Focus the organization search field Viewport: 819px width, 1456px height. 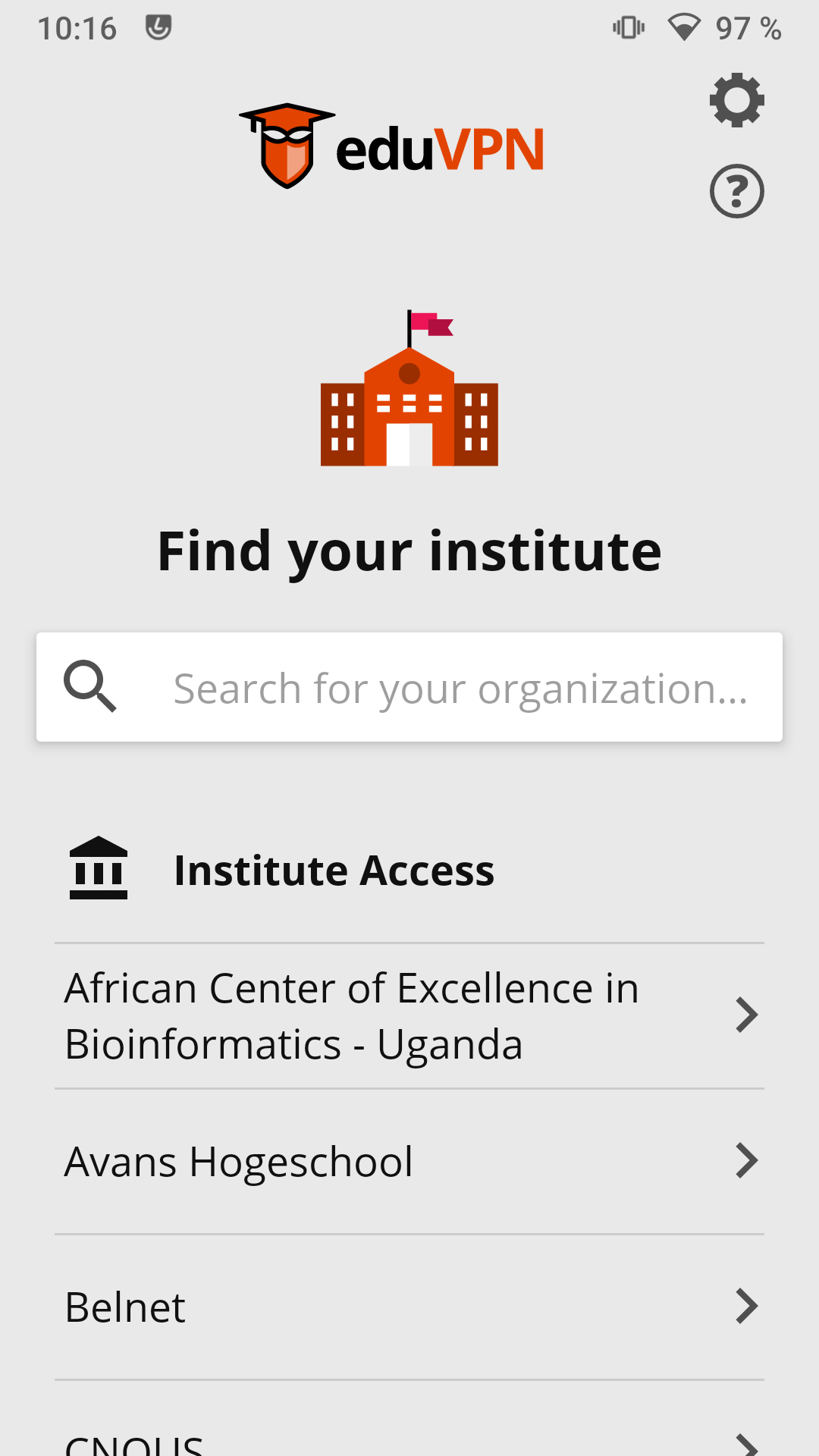click(x=460, y=688)
